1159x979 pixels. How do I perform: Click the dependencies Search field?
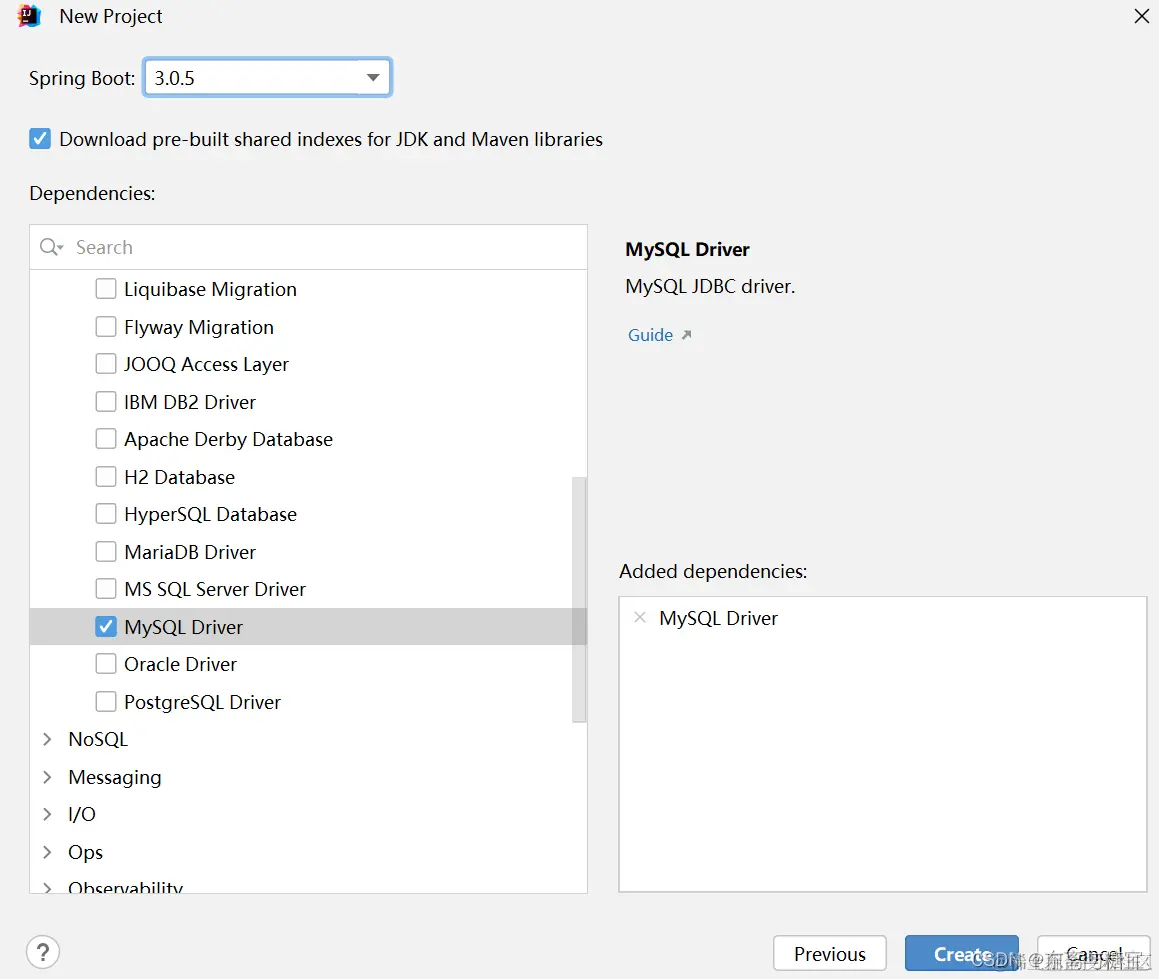(308, 247)
